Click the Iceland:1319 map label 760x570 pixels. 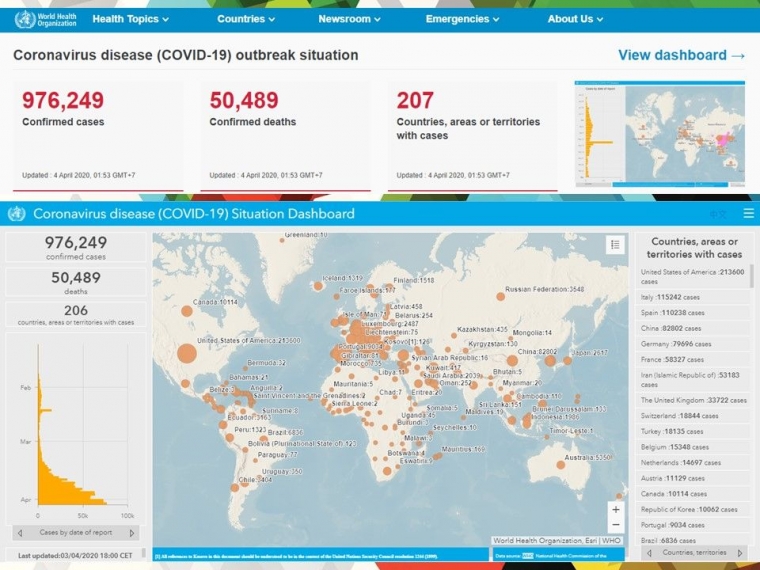tap(342, 278)
